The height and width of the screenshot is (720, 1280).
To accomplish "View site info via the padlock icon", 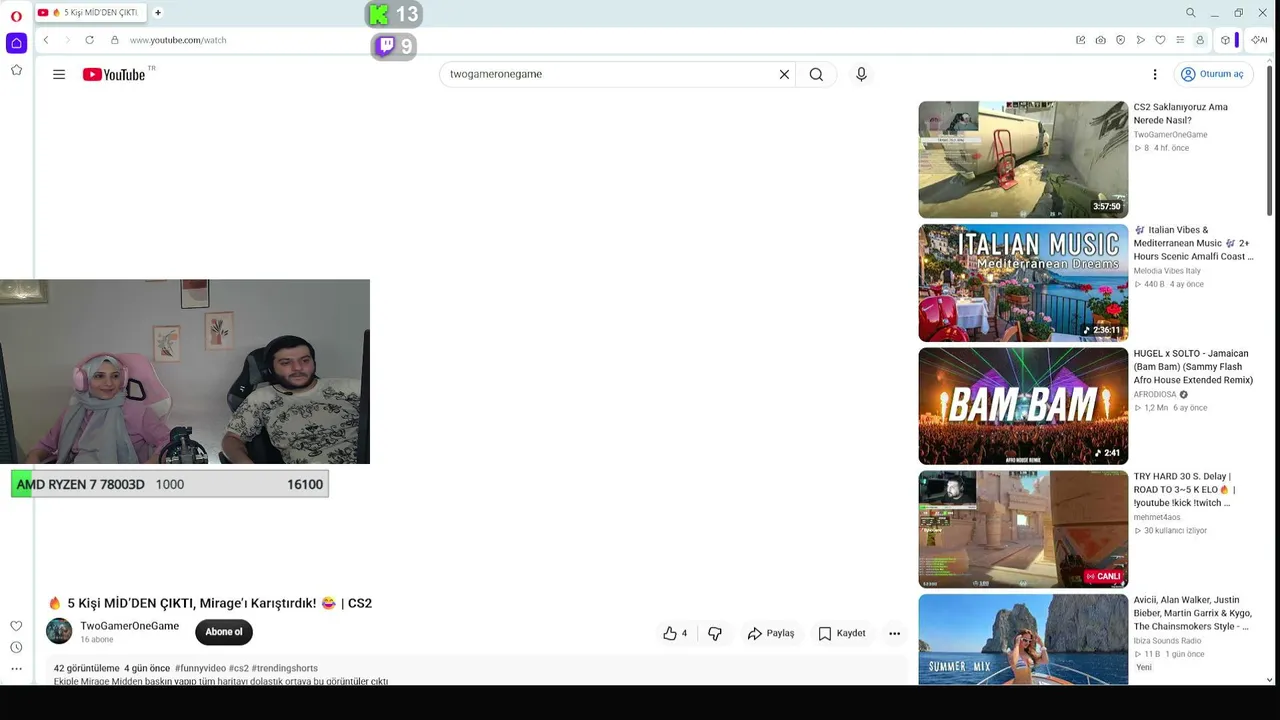I will point(115,40).
